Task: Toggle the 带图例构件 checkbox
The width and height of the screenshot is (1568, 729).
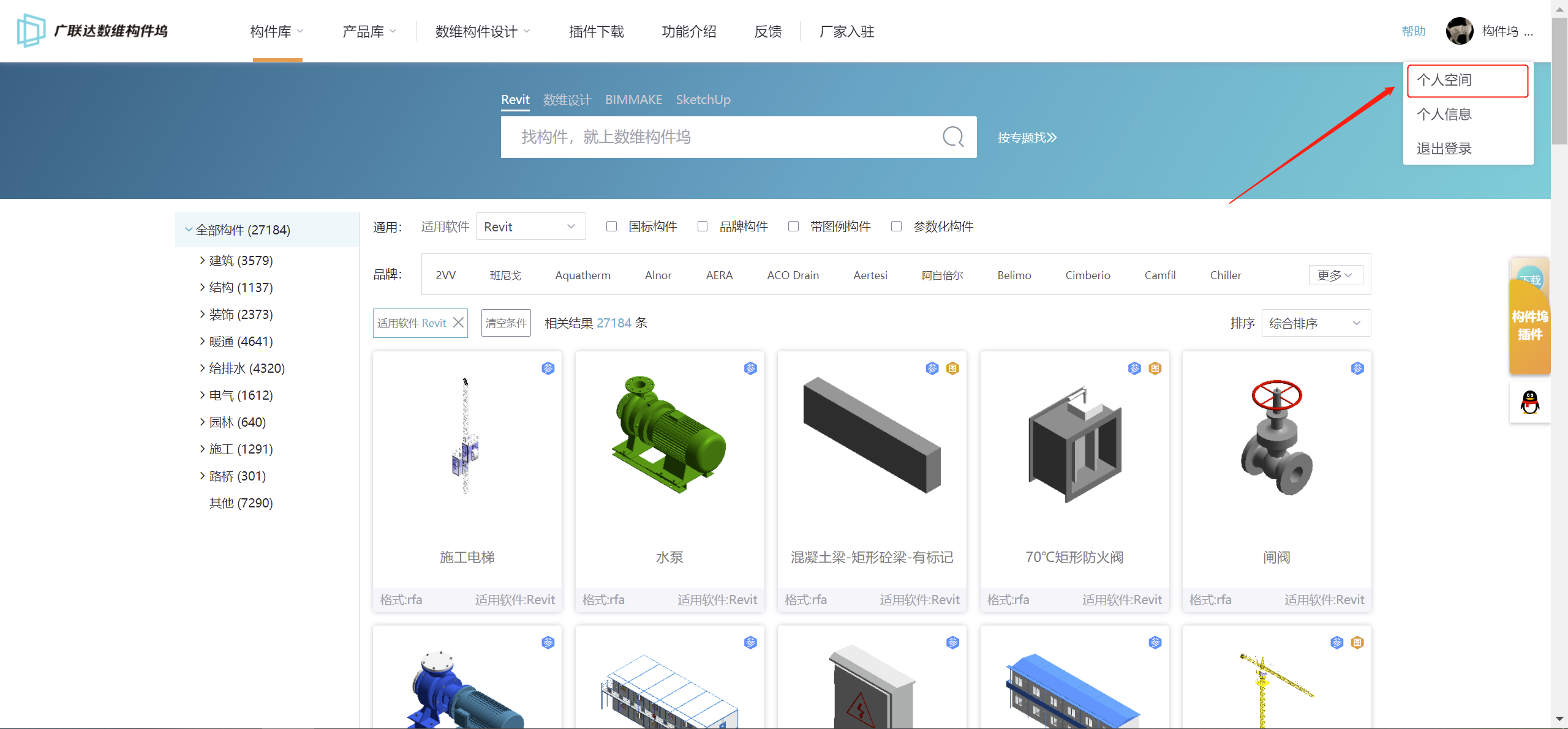Action: [x=793, y=226]
